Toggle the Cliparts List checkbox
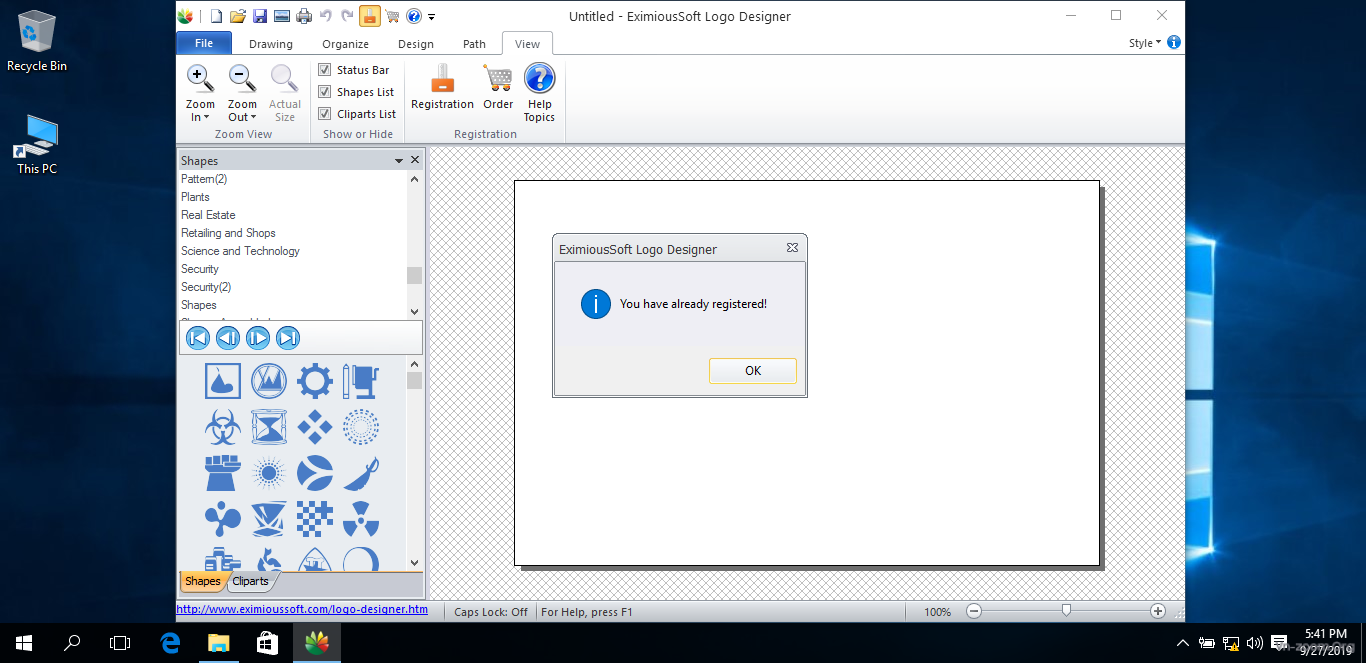 click(325, 114)
